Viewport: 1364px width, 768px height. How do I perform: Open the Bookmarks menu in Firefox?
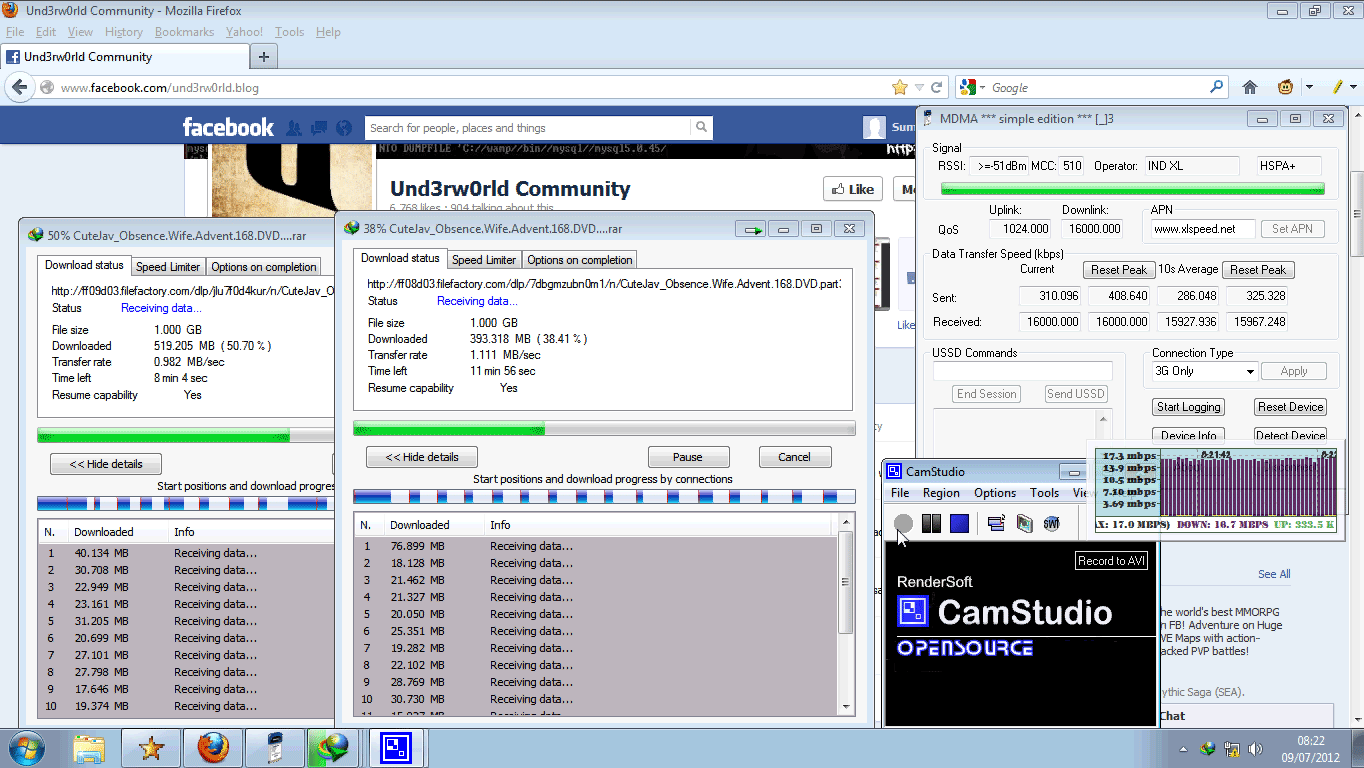coord(184,32)
